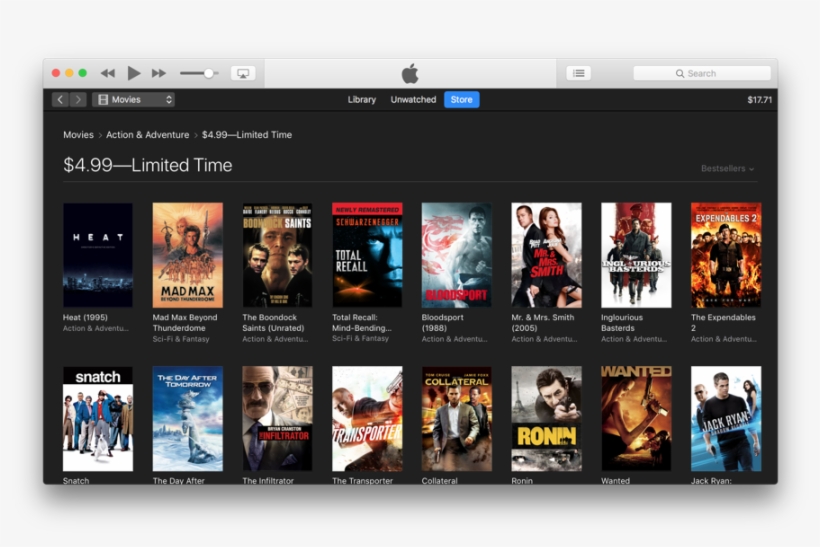Click the search magnifier icon
The image size is (820, 547).
680,73
